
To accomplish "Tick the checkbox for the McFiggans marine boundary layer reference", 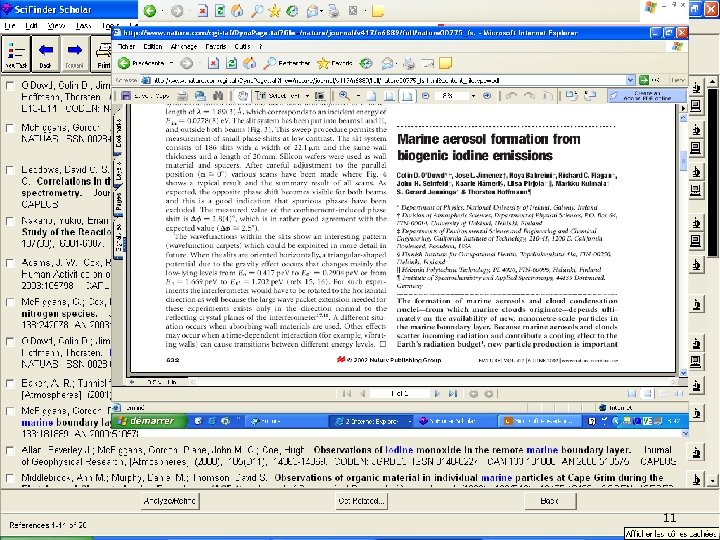I will point(10,411).
